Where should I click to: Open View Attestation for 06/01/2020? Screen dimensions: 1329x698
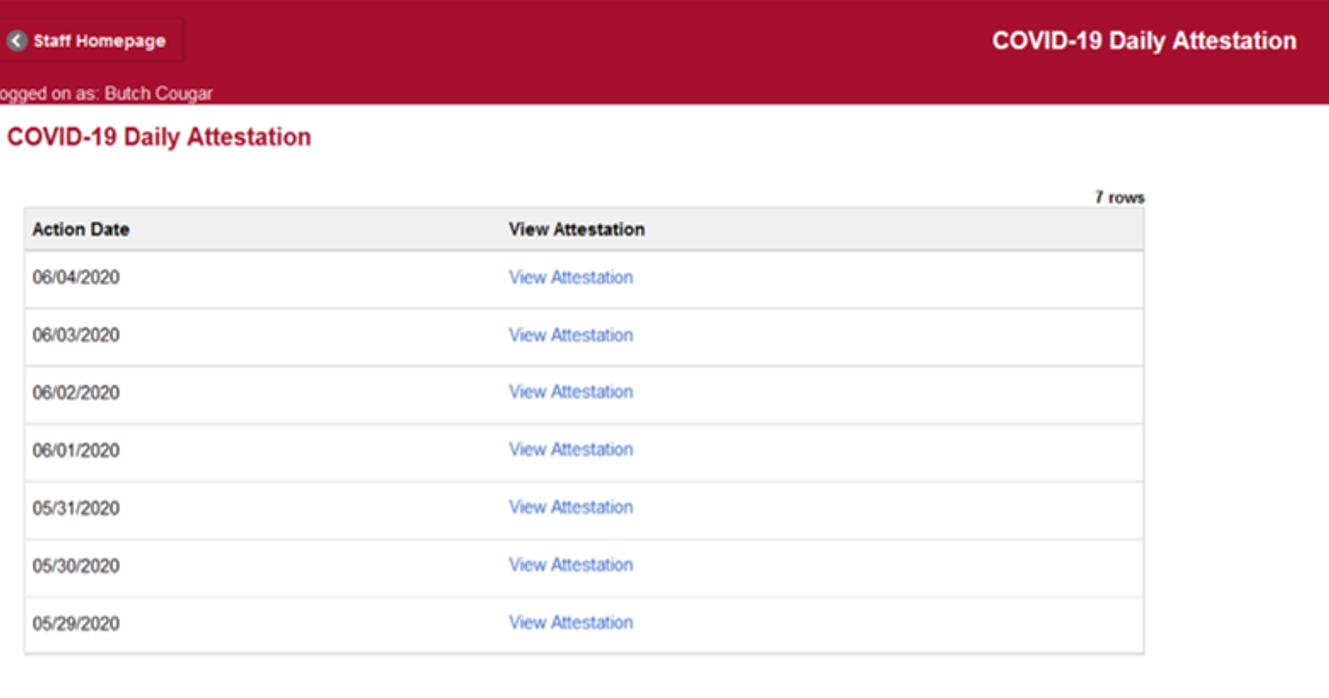pos(570,450)
